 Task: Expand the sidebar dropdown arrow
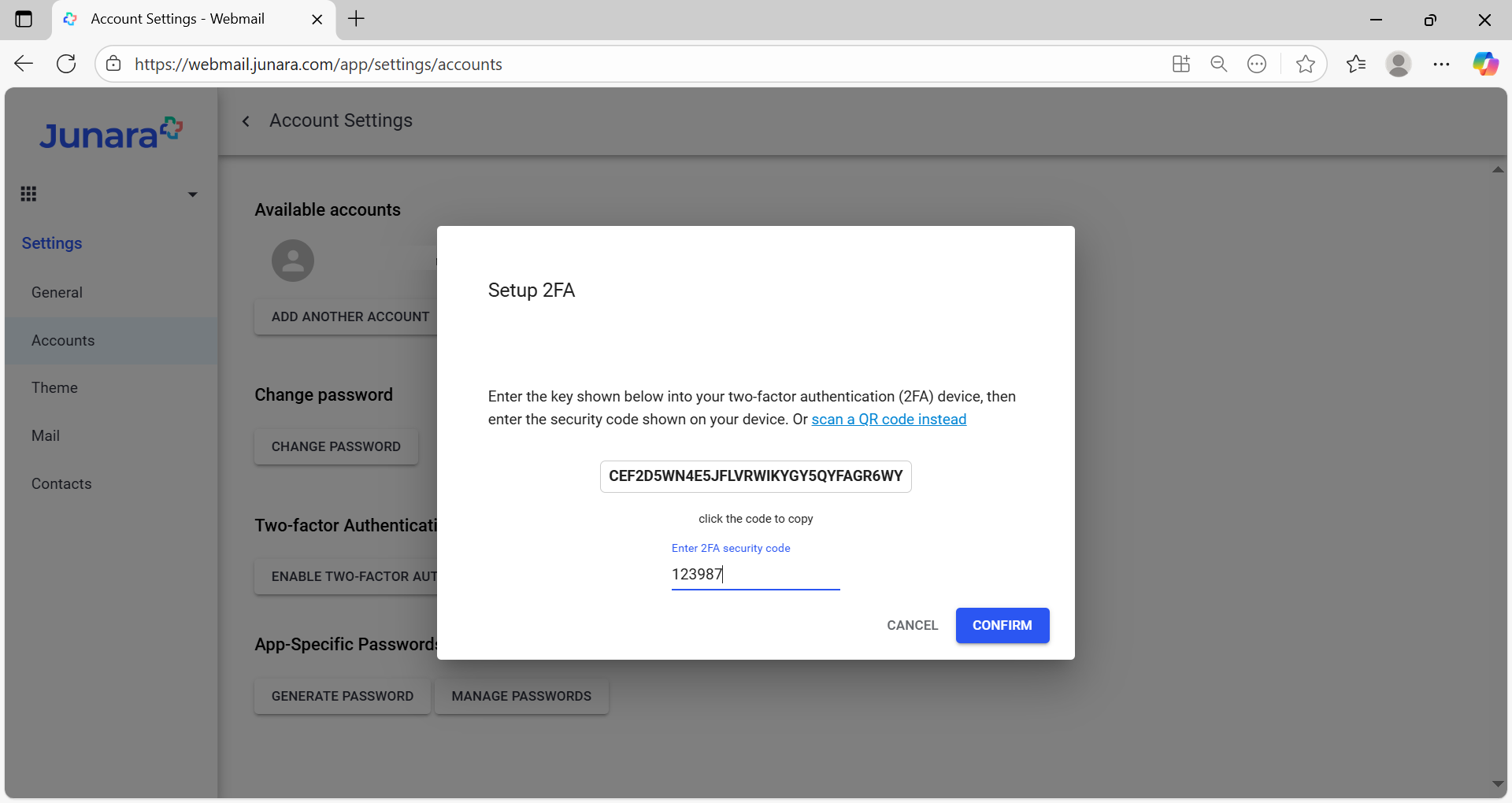pos(192,194)
